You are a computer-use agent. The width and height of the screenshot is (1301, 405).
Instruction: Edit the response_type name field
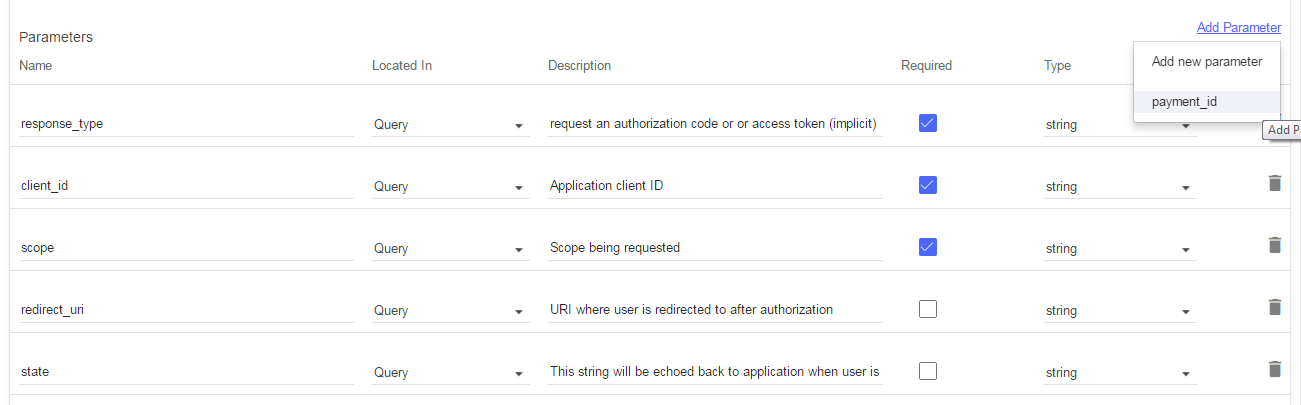point(187,124)
